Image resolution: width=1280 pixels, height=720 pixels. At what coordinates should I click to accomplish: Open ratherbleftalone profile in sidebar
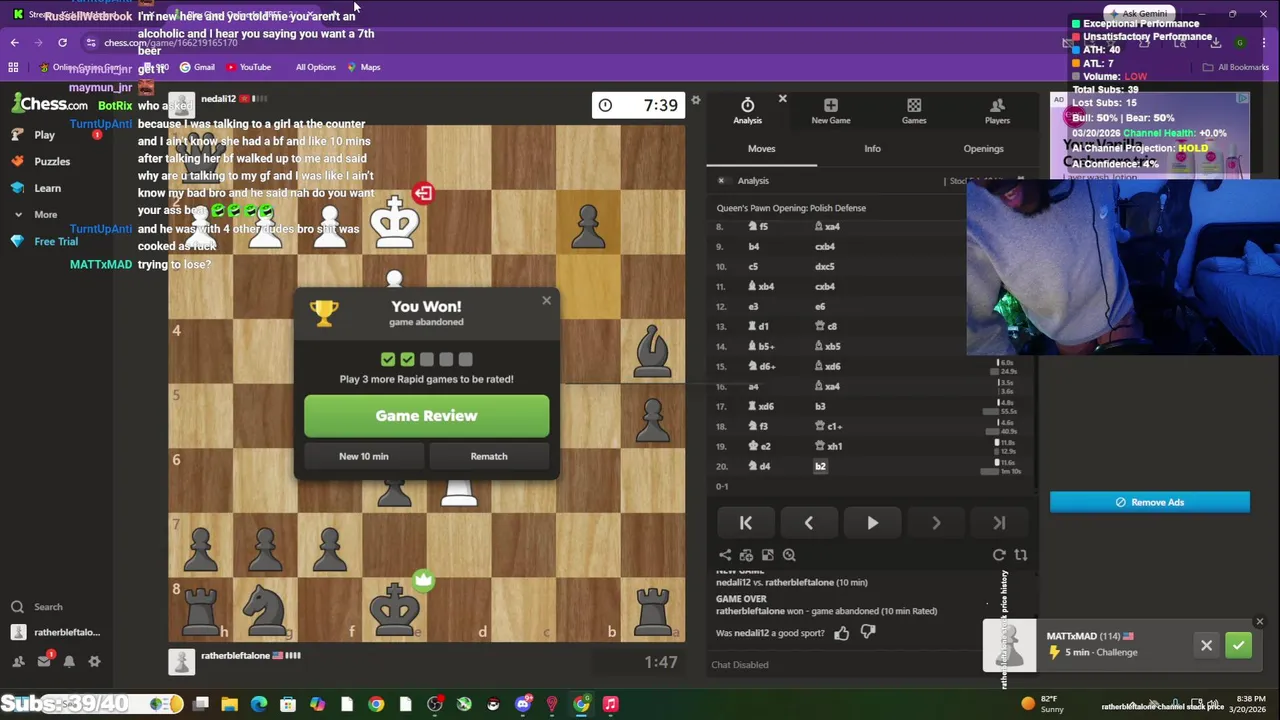[67, 632]
